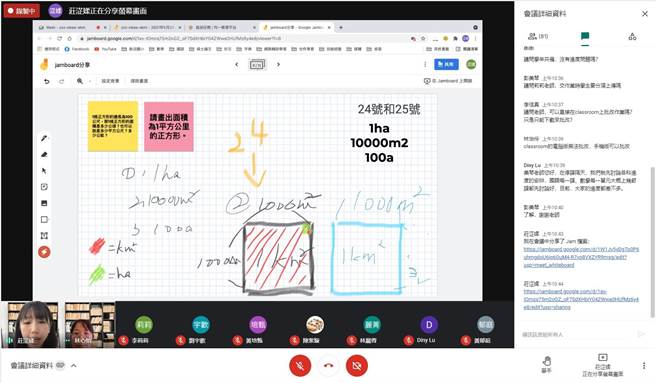
Task: Open the YouTube bookmark
Action: tap(105, 49)
